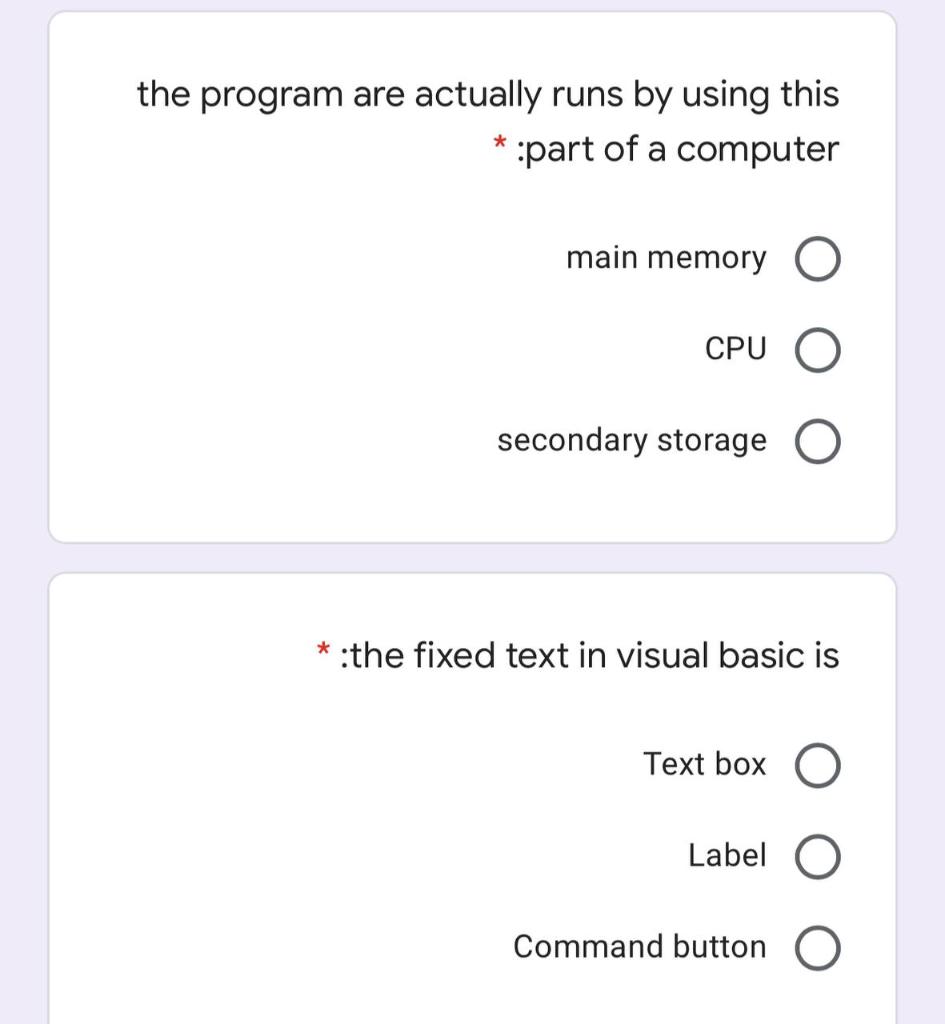
Task: Click the fixed text question text
Action: [x=590, y=655]
